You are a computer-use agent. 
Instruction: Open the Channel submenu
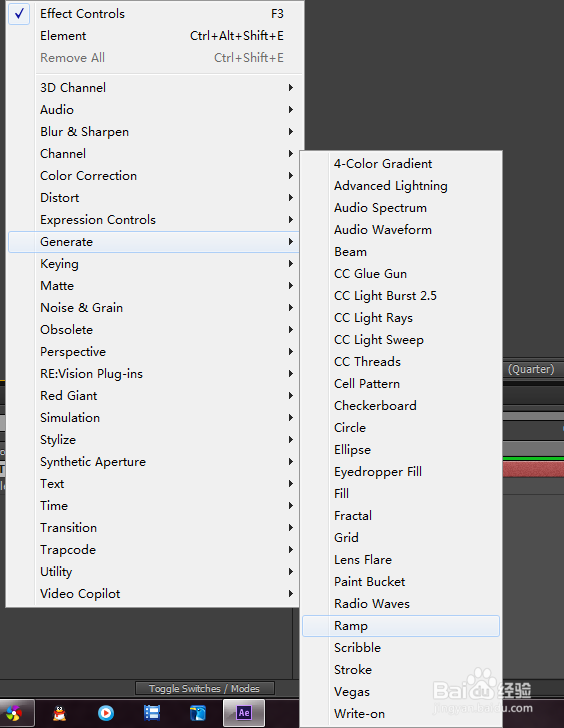155,154
